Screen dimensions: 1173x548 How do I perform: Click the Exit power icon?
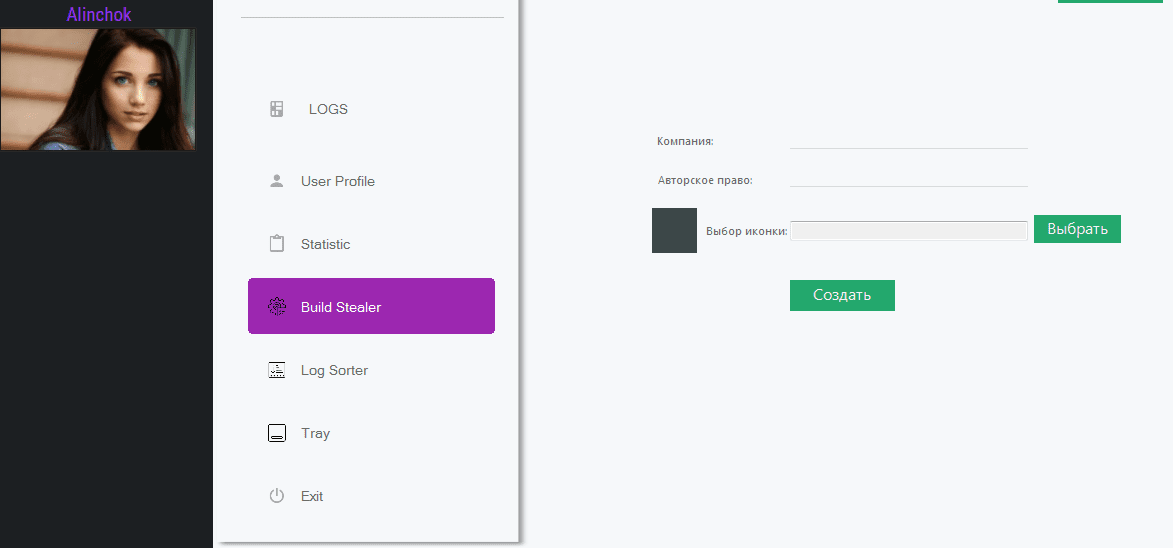click(277, 496)
